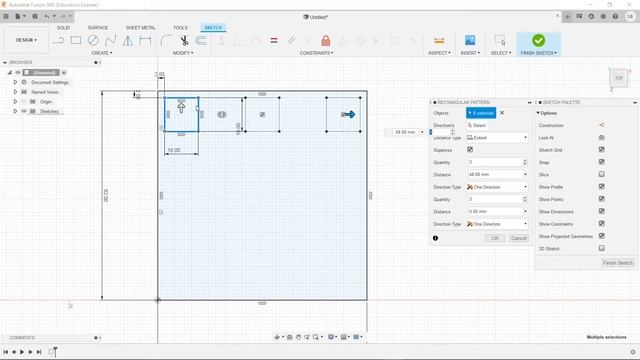The image size is (640, 360).
Task: Select the Line sketch tool
Action: click(x=58, y=40)
